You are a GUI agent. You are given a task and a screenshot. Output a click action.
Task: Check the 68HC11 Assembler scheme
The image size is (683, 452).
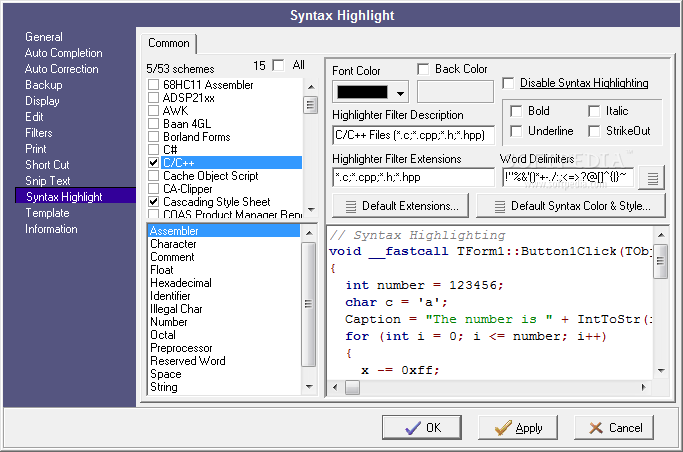pos(153,84)
